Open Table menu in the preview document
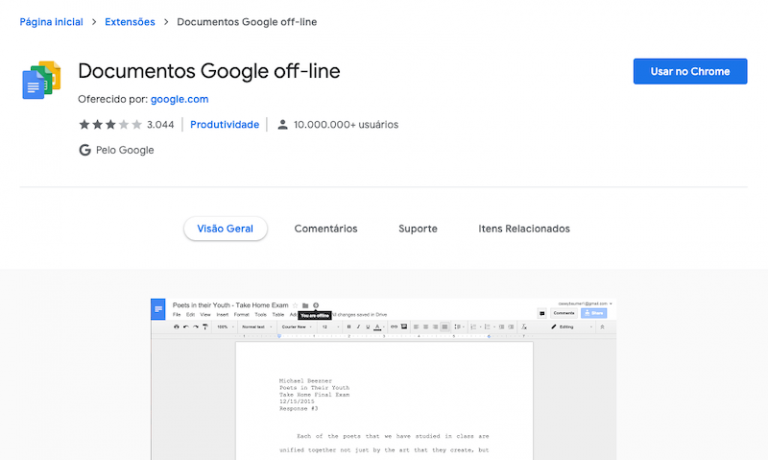This screenshot has height=460, width=768. coord(278,315)
